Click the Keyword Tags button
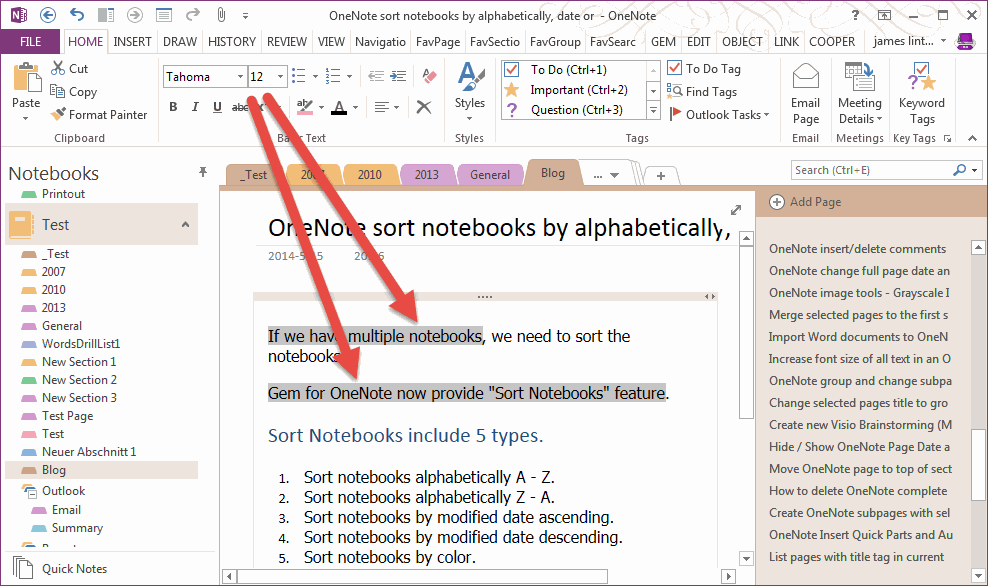Image resolution: width=988 pixels, height=586 pixels. (x=922, y=95)
